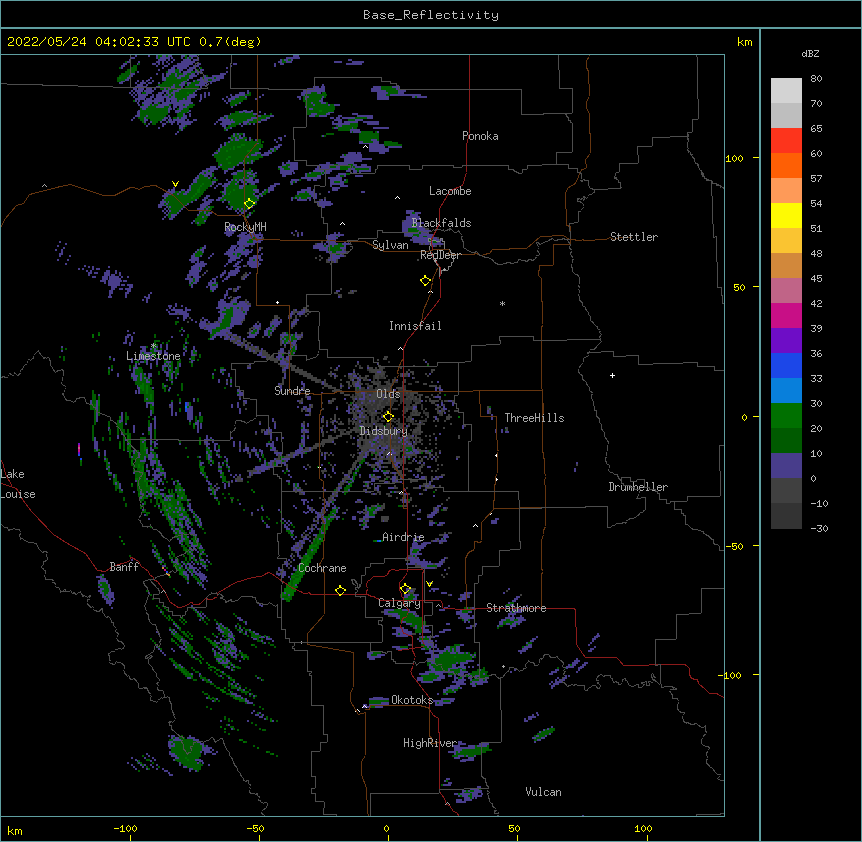Click the yellow marker east of Cochrane

[340, 590]
